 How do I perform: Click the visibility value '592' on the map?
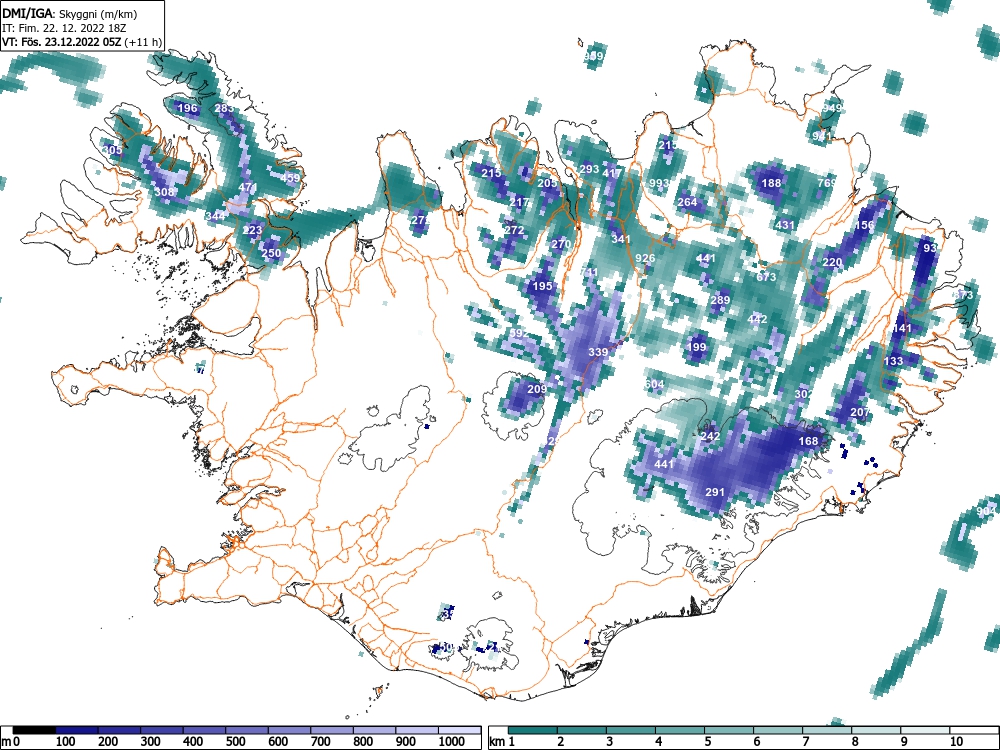tap(519, 333)
